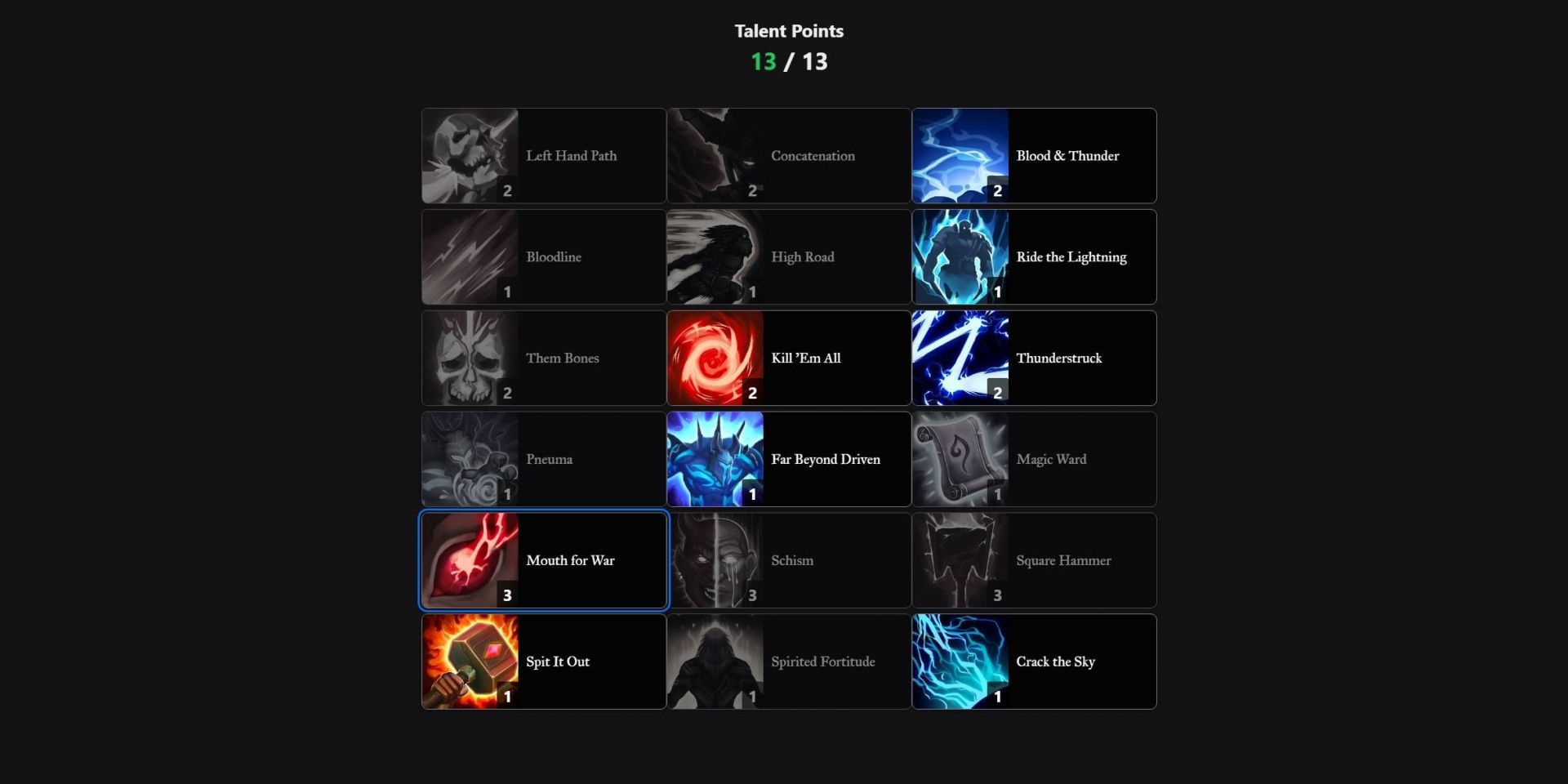The height and width of the screenshot is (784, 1568).
Task: Click the Spit It Out flaming hammer icon
Action: pos(470,662)
